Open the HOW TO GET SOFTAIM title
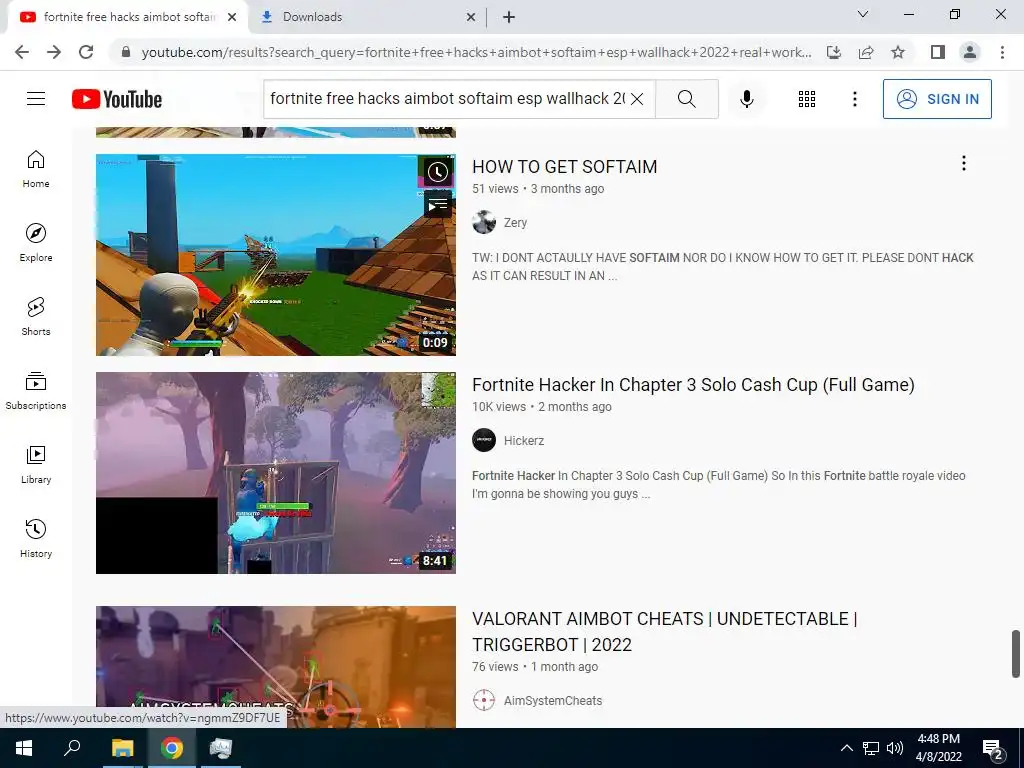Viewport: 1024px width, 768px height. [564, 167]
